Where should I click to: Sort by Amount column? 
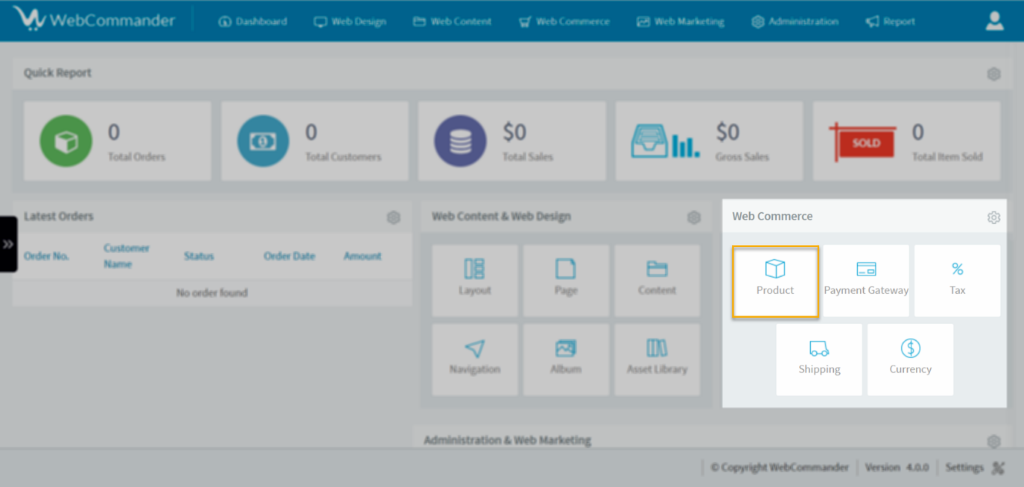coord(362,256)
